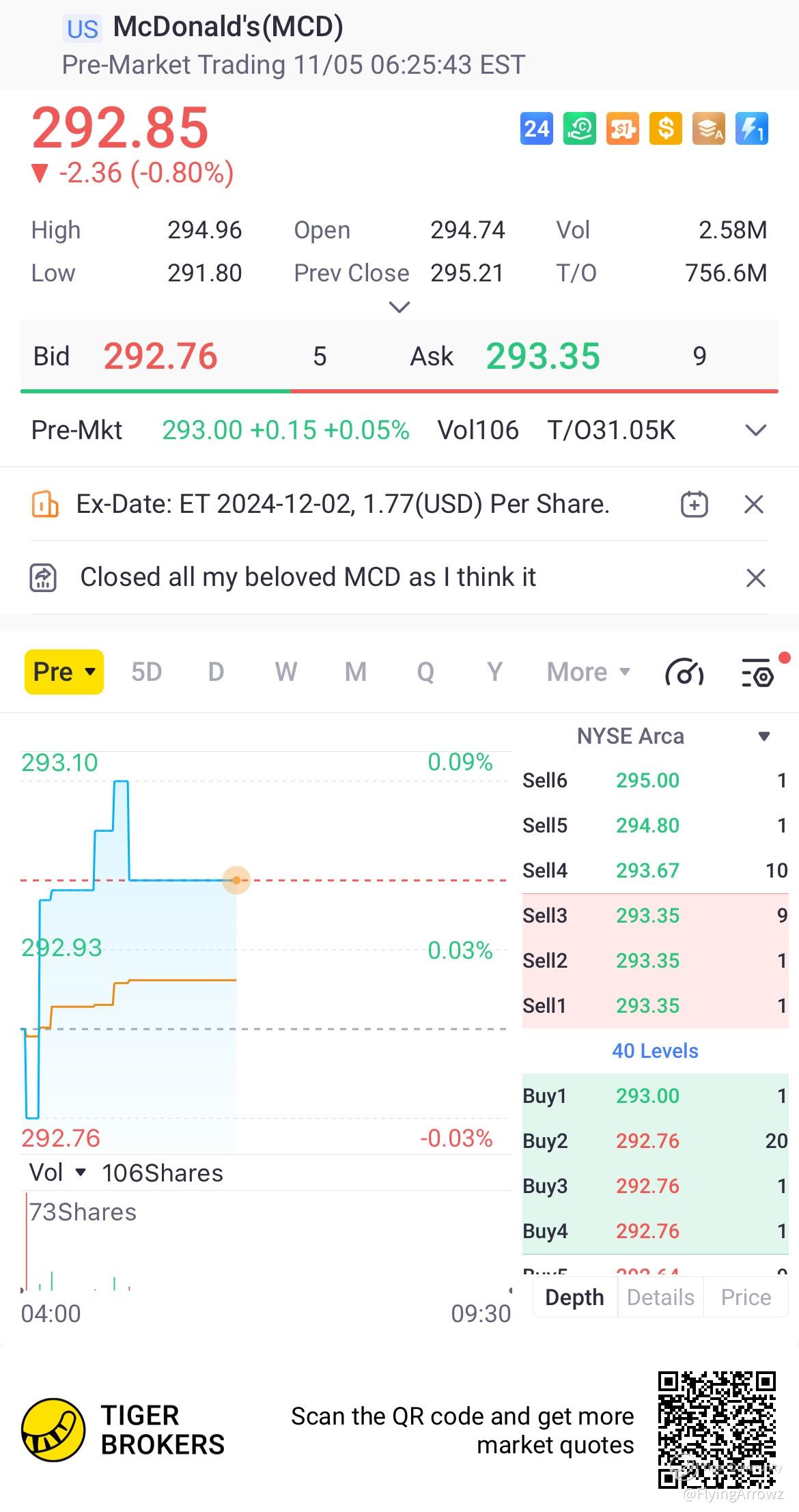Dismiss the 'Closed all my beloved MCD' post
The image size is (799, 1512).
(x=755, y=578)
